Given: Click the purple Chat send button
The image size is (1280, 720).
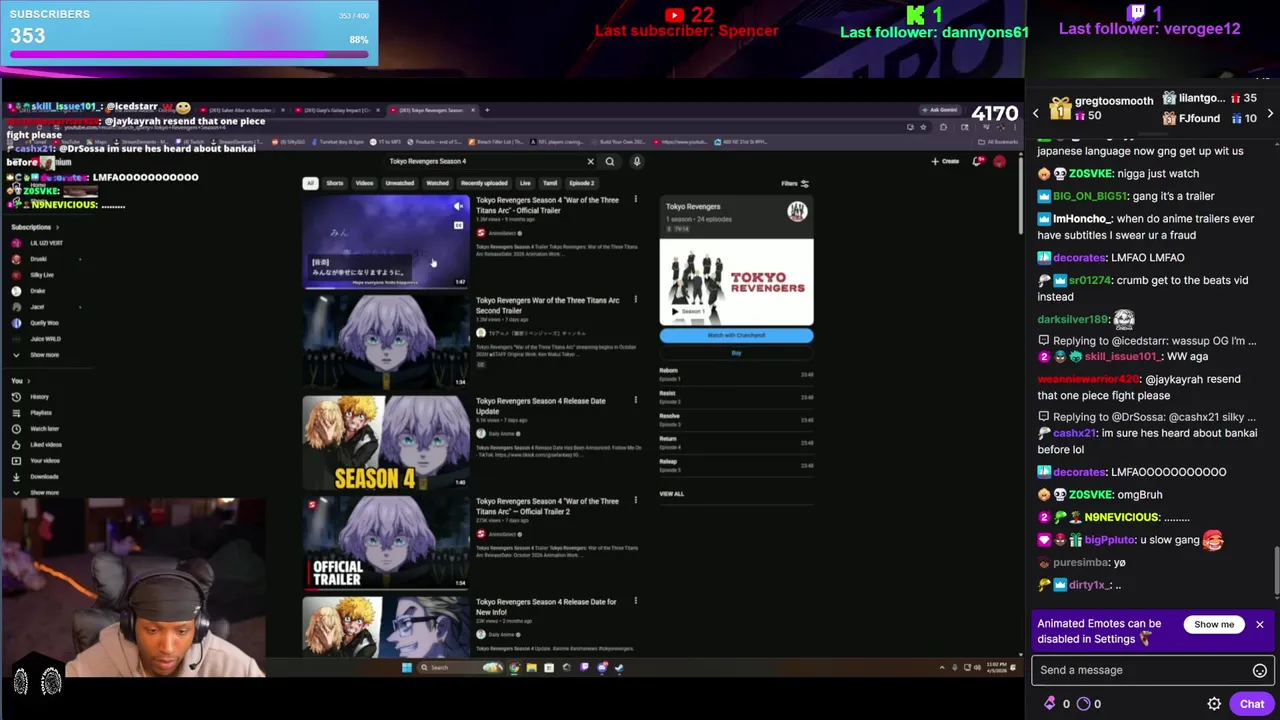Looking at the screenshot, I should click(1252, 704).
